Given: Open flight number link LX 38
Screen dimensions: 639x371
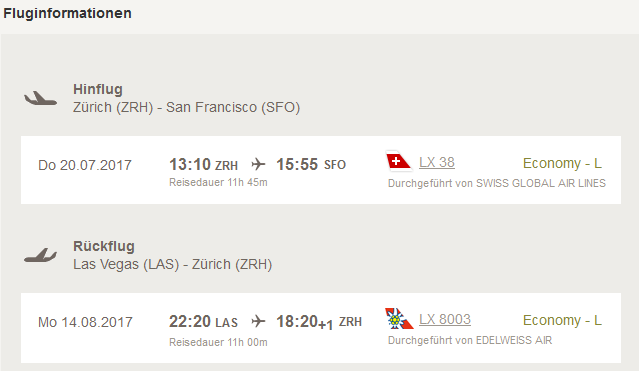Looking at the screenshot, I should tap(437, 162).
